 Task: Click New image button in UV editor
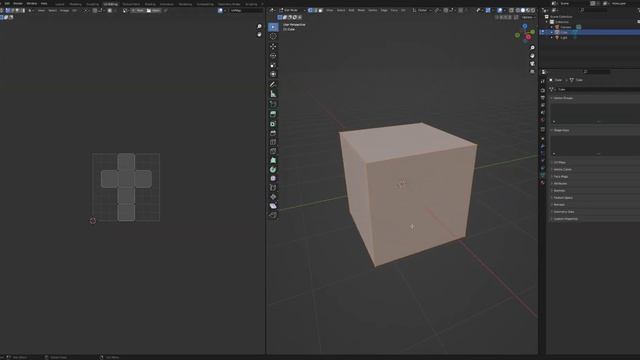[138, 10]
